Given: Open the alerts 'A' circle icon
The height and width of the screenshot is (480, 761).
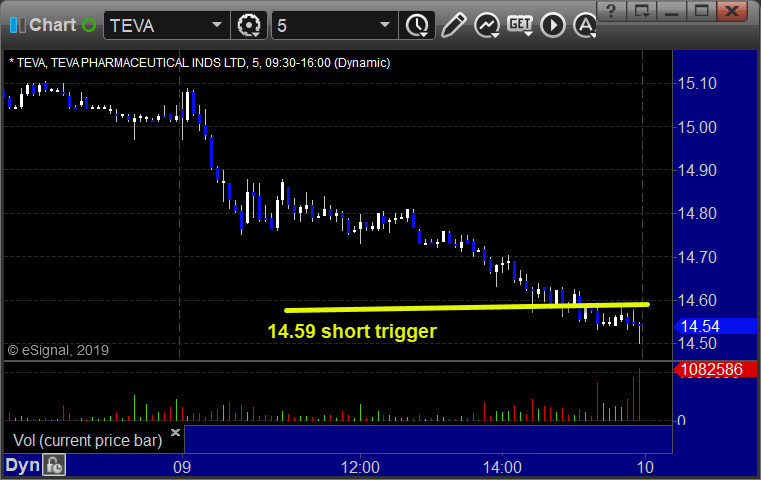Looking at the screenshot, I should pos(585,25).
